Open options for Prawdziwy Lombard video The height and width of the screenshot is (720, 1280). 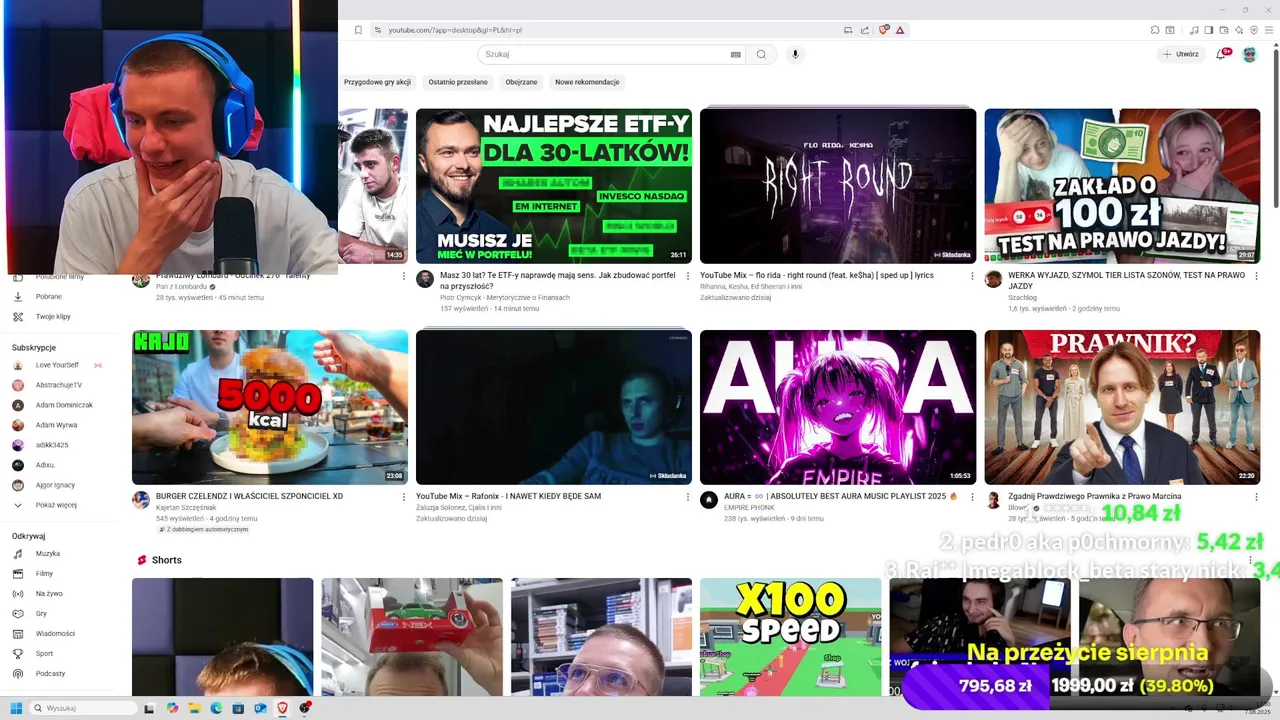tap(404, 276)
